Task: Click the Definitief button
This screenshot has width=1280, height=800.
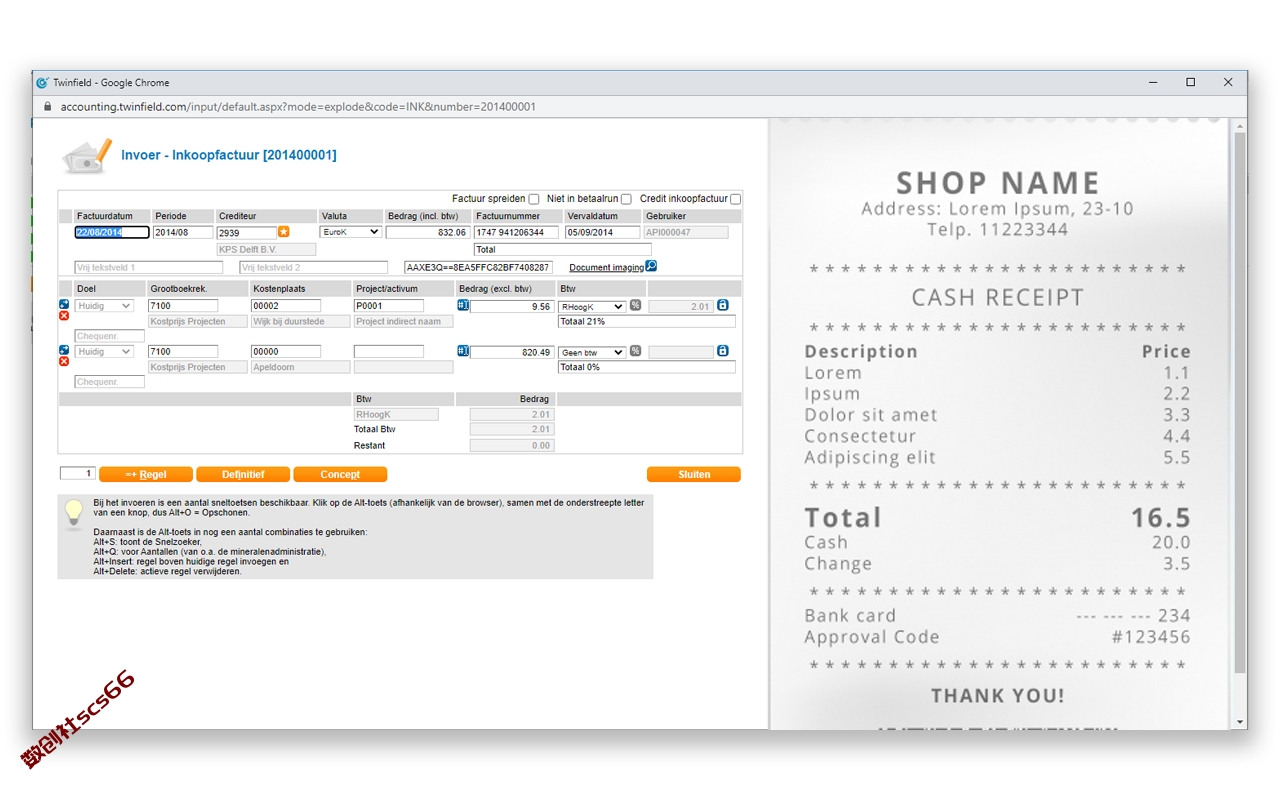Action: pos(243,475)
